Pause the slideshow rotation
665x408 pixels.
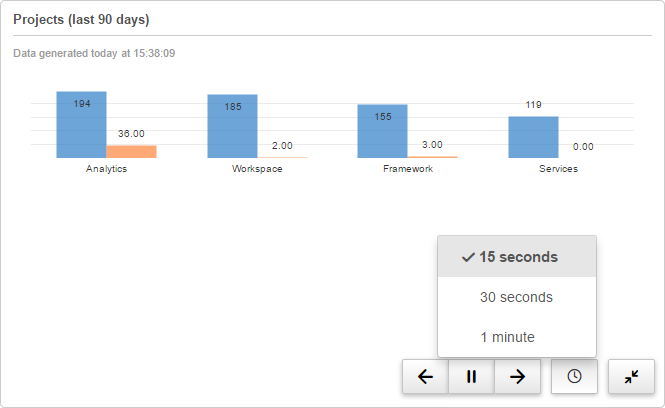pos(471,377)
